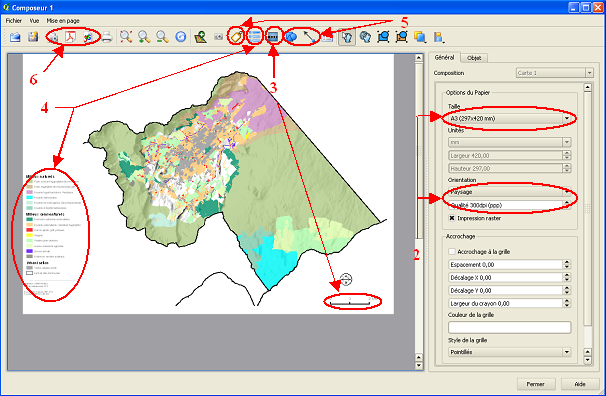Select the Add scale bar tool
Viewport: 606px width, 396px height.
click(x=273, y=37)
